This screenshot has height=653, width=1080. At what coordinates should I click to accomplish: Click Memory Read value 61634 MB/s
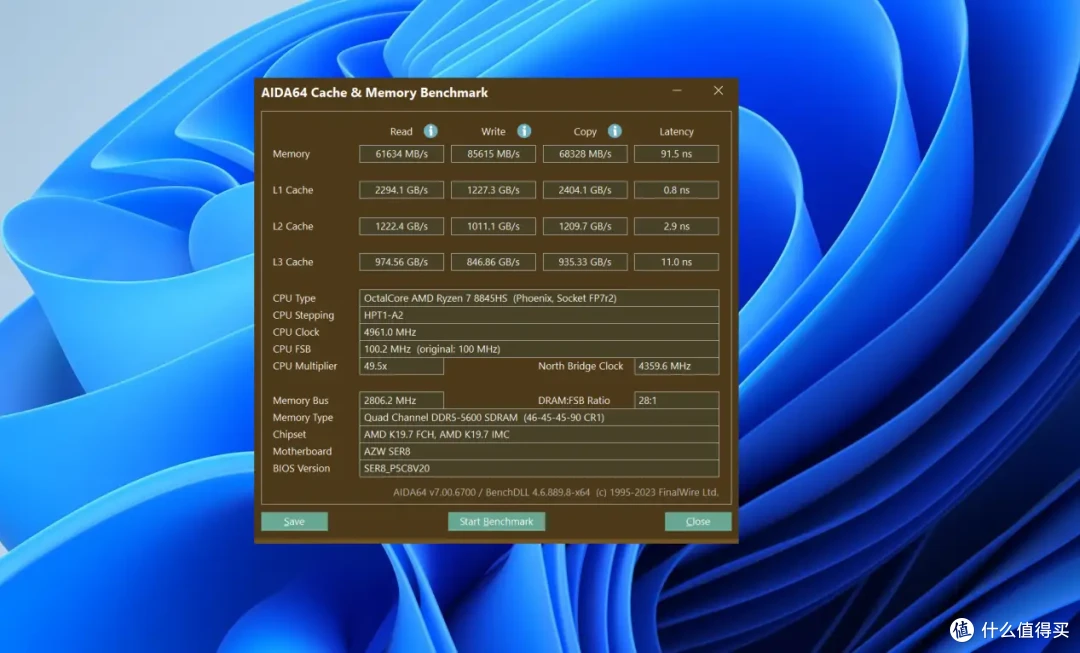402,154
